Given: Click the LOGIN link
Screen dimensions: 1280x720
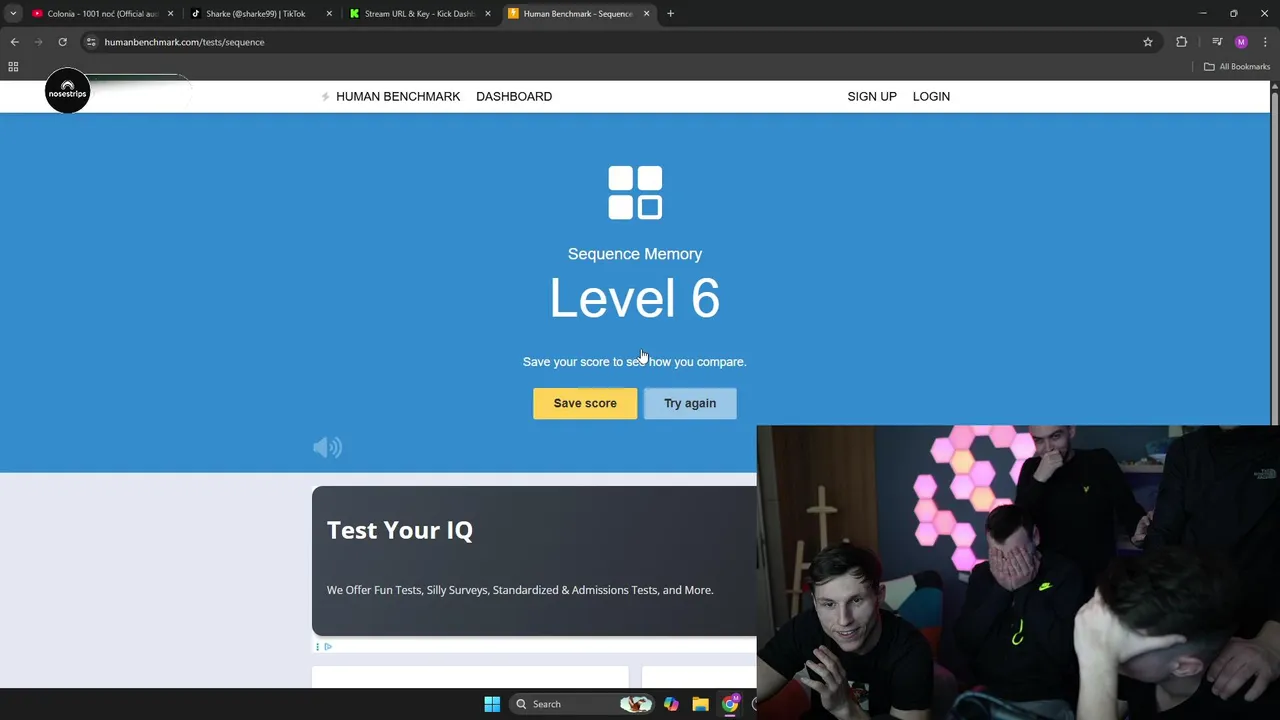Looking at the screenshot, I should click(931, 96).
